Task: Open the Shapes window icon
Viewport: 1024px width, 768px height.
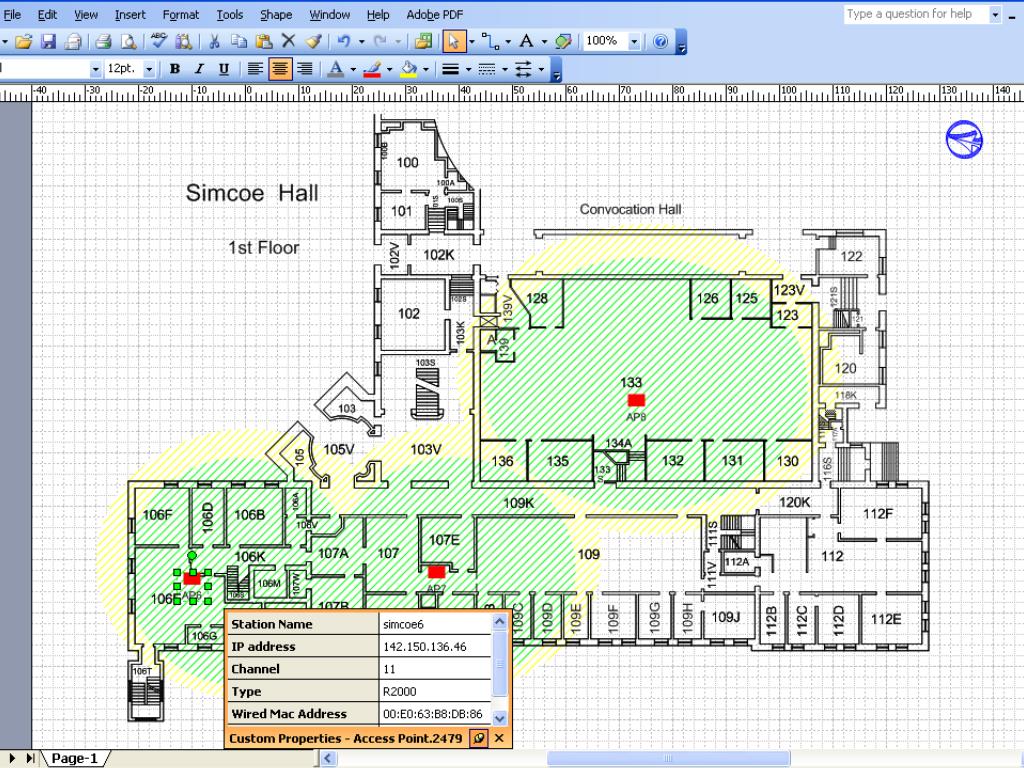Action: click(423, 42)
